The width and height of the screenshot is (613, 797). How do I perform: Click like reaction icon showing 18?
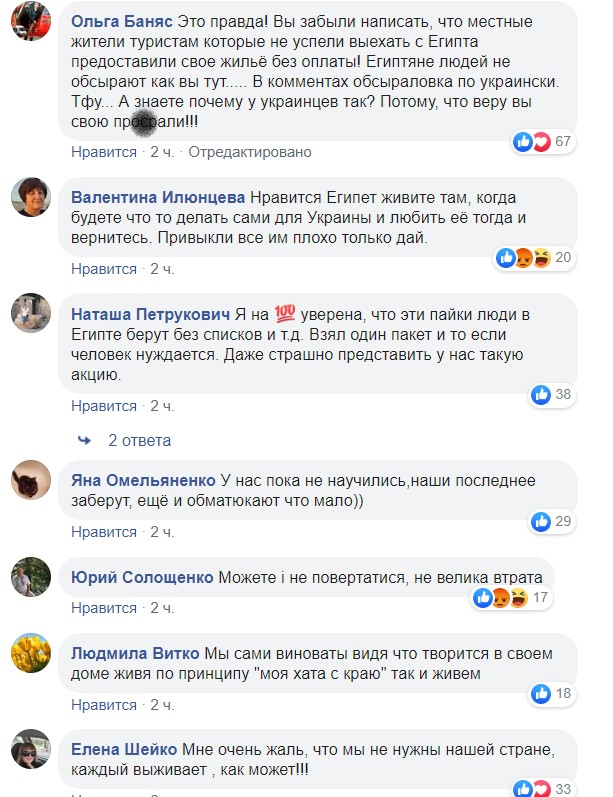point(541,693)
